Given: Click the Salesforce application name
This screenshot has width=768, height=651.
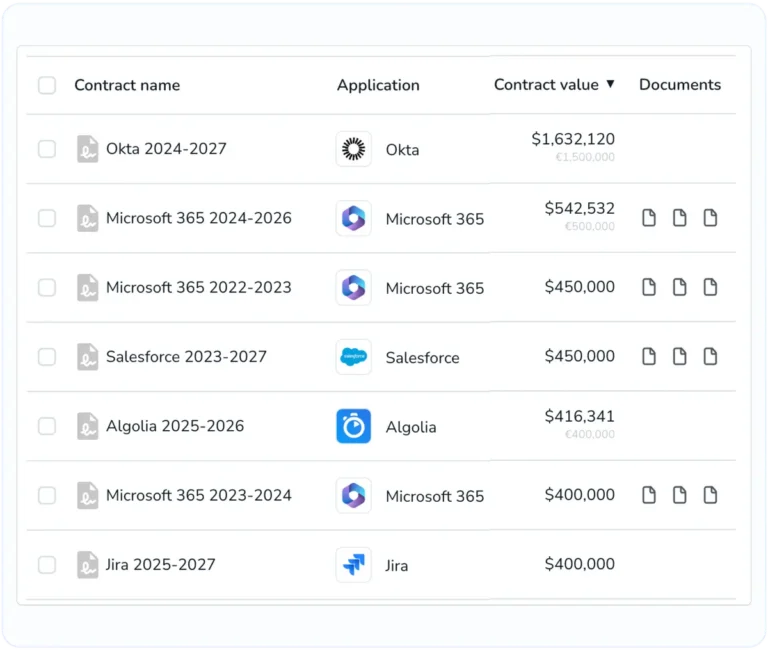Looking at the screenshot, I should pyautogui.click(x=423, y=358).
